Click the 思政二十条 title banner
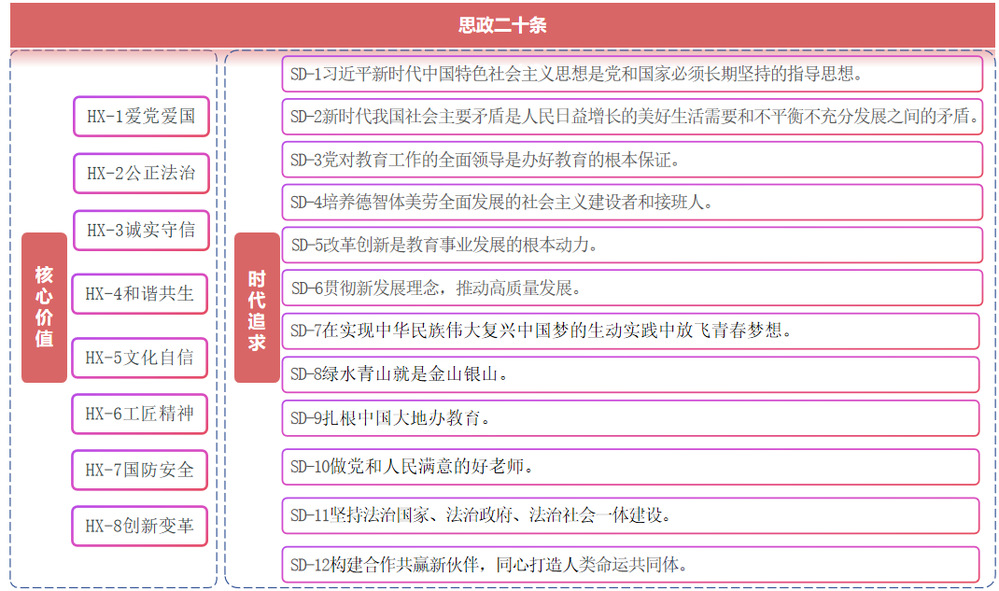This screenshot has width=999, height=591. coord(500,26)
